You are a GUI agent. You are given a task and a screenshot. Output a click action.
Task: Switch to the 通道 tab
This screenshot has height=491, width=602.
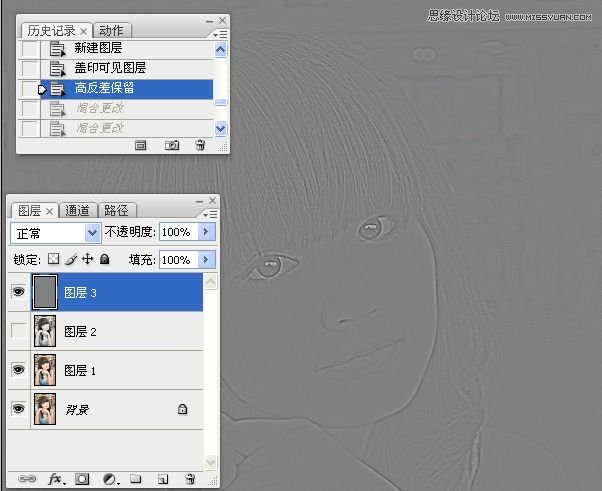tap(78, 210)
